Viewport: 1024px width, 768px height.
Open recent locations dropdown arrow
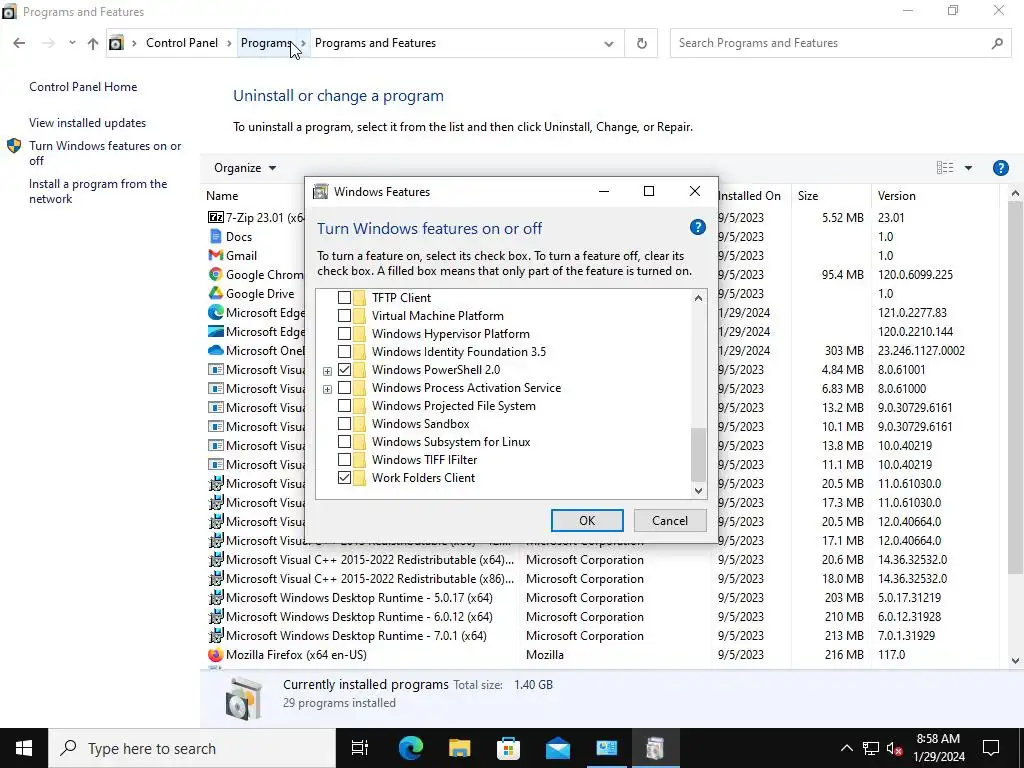72,43
